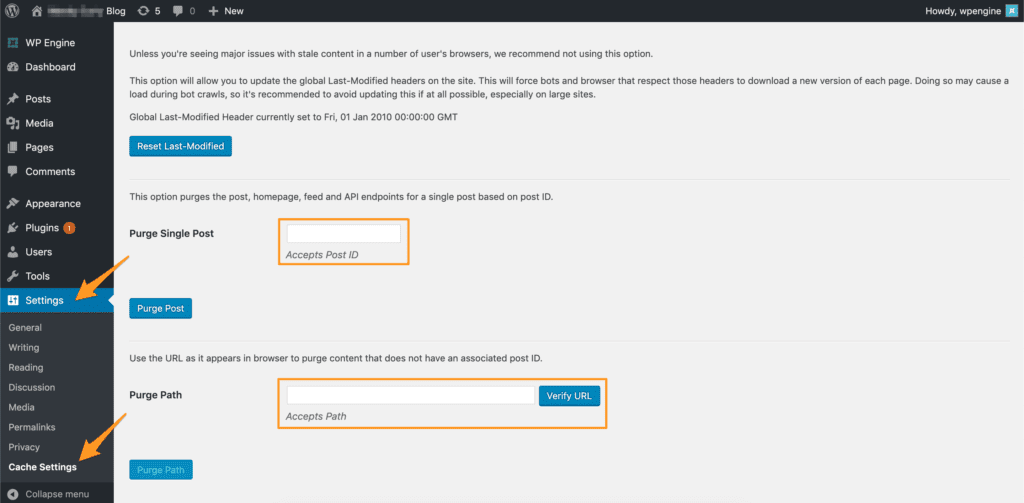Go to Permalinks settings submenu
The width and height of the screenshot is (1024, 503).
coord(32,427)
